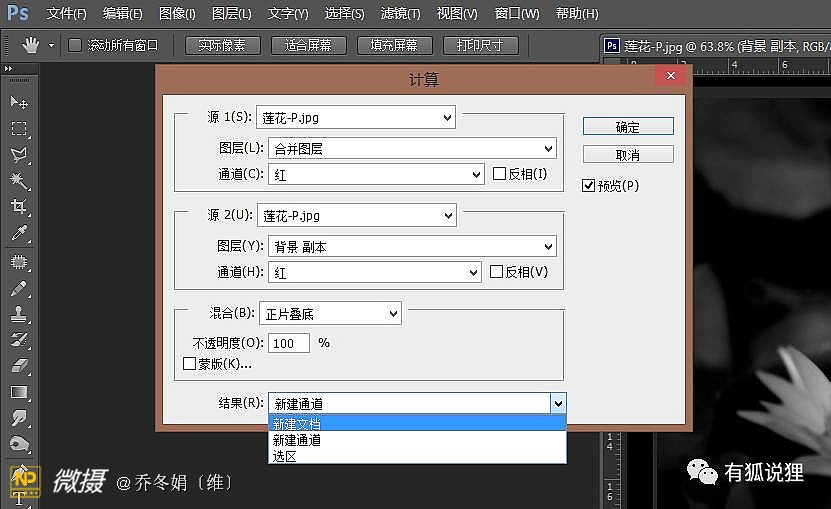Select the Eyedropper tool
Screen dimensions: 831x509
tap(19, 233)
